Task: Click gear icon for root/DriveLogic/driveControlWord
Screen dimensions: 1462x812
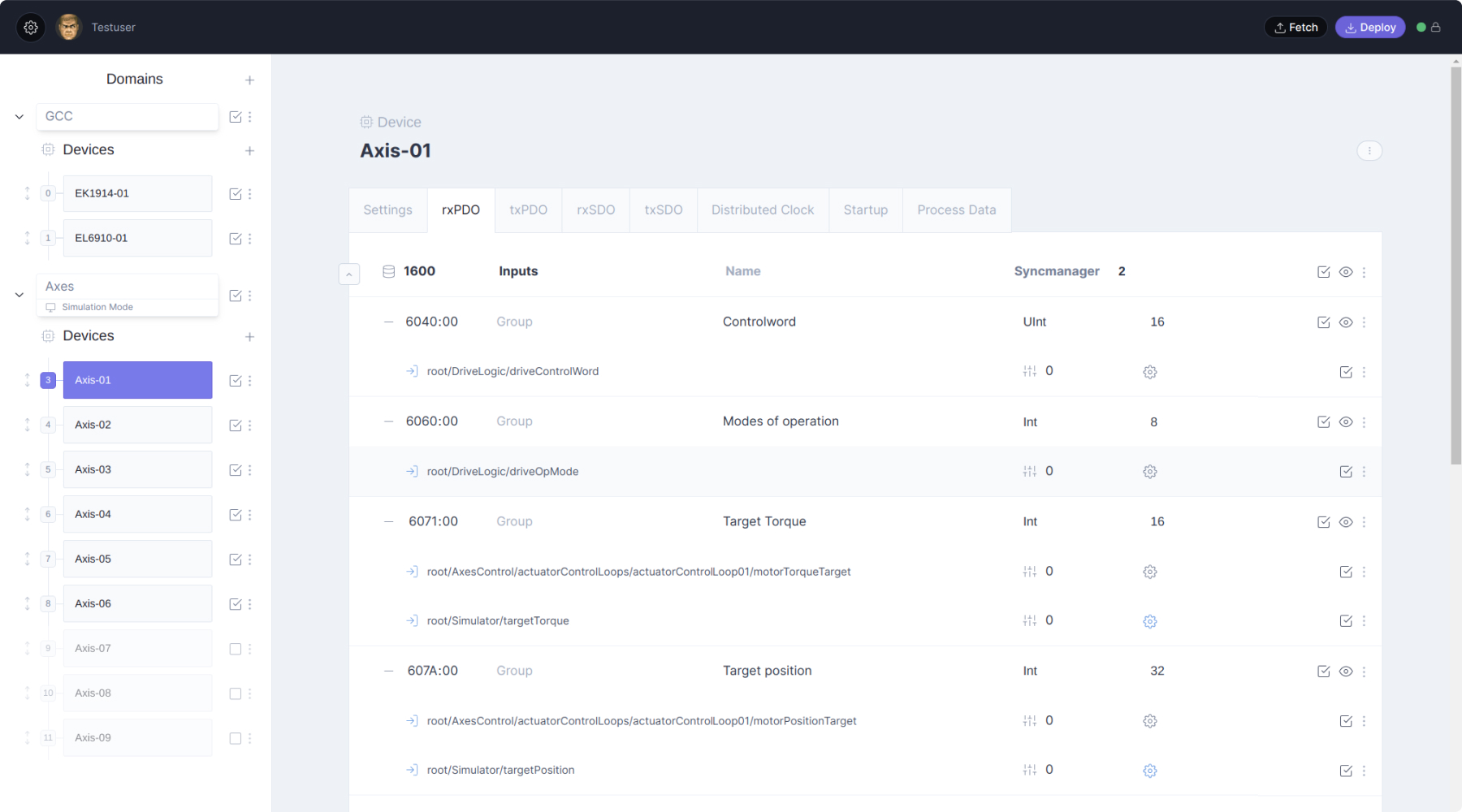Action: 1149,372
